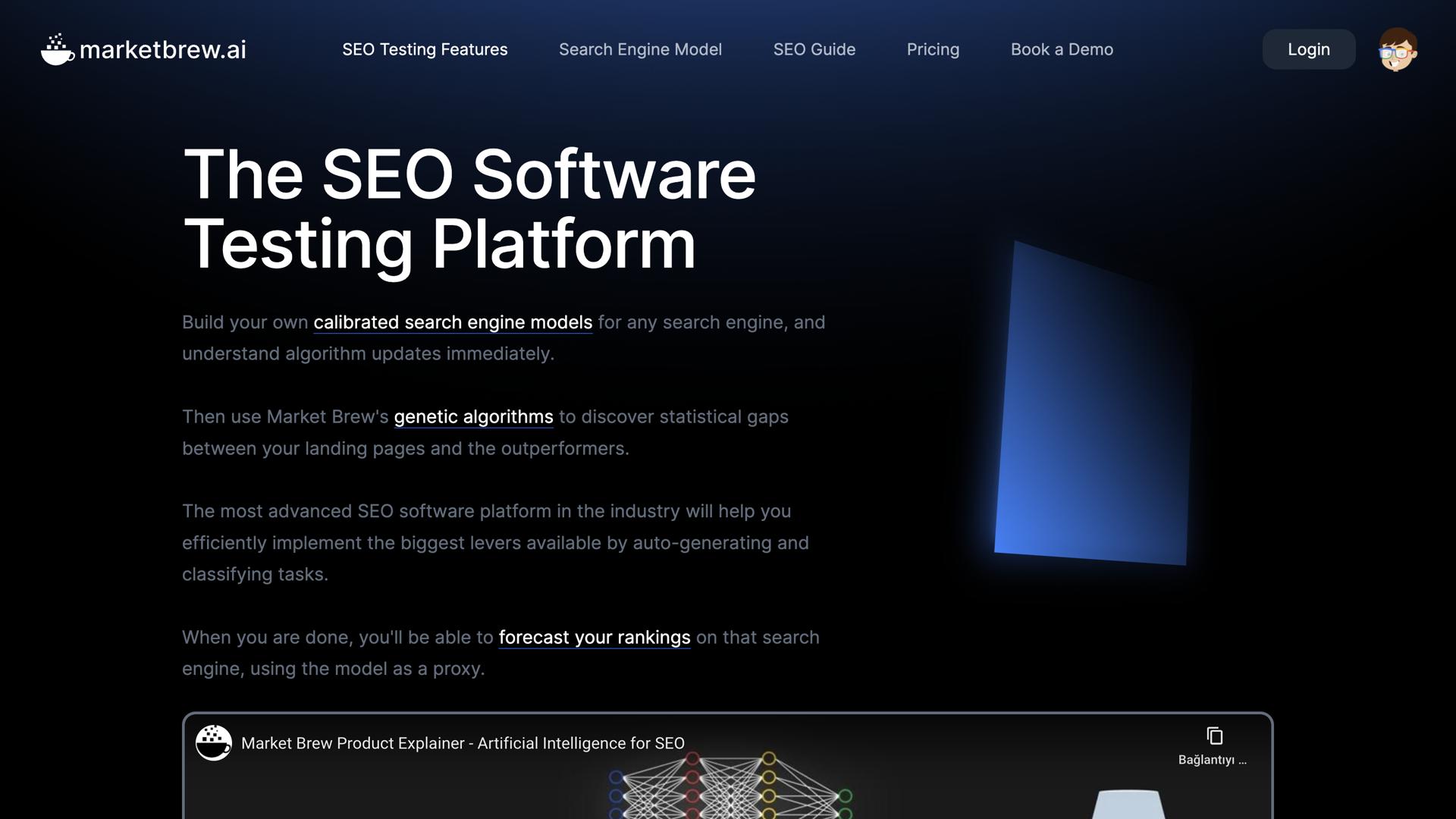Screen dimensions: 1456x819
Task: Click the marketbrew.ai brand text
Action: point(162,50)
